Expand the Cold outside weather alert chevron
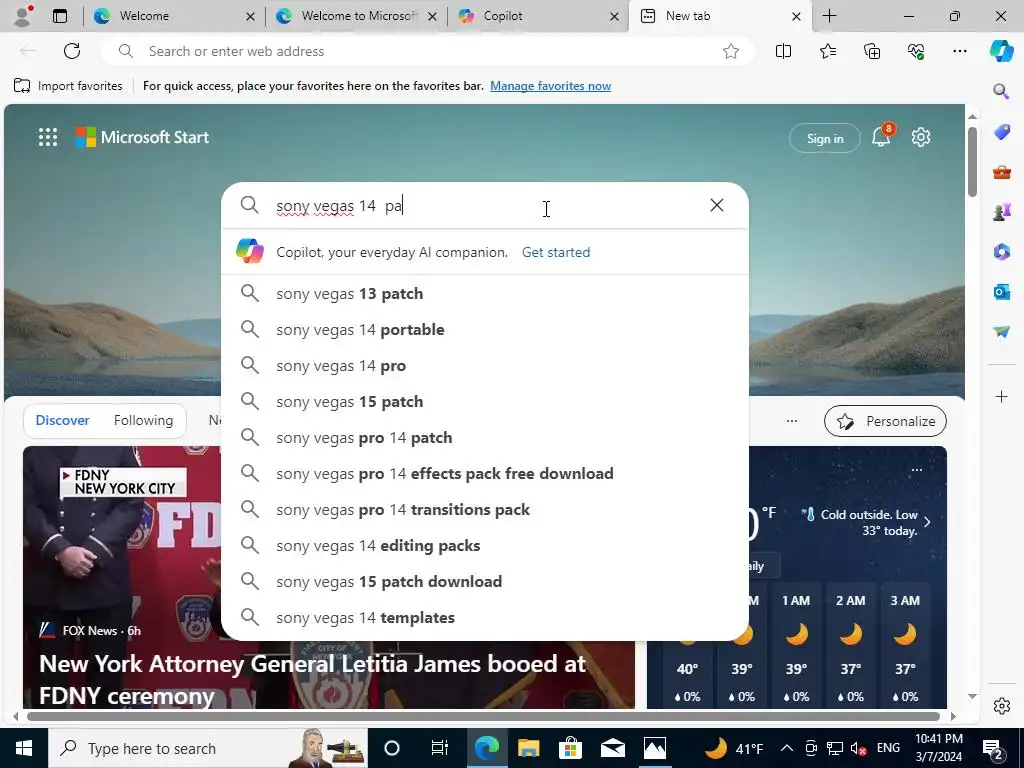Image resolution: width=1024 pixels, height=768 pixels. pos(927,522)
